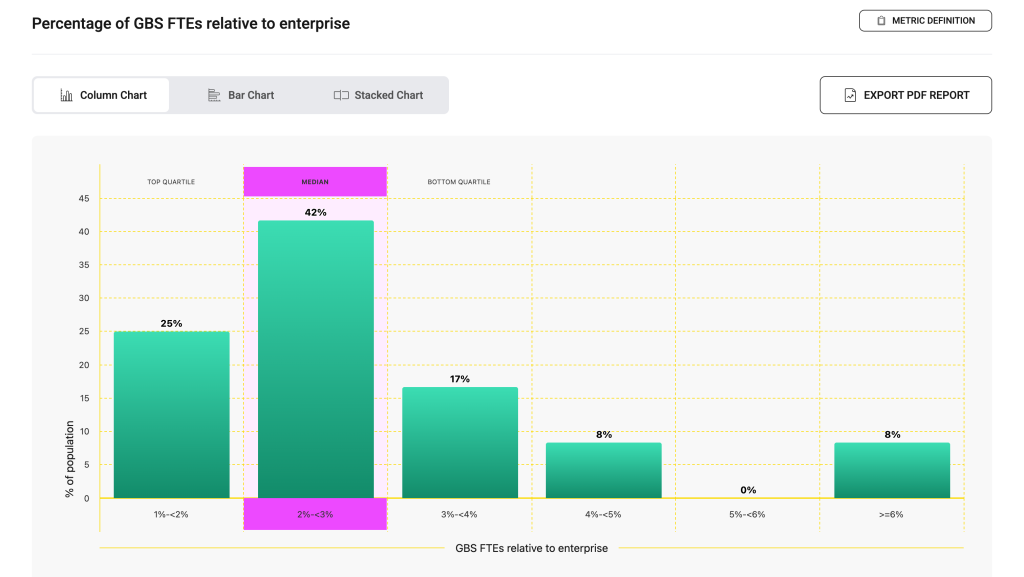Select the Stacked Chart view
The width and height of the screenshot is (1024, 577).
(x=378, y=95)
